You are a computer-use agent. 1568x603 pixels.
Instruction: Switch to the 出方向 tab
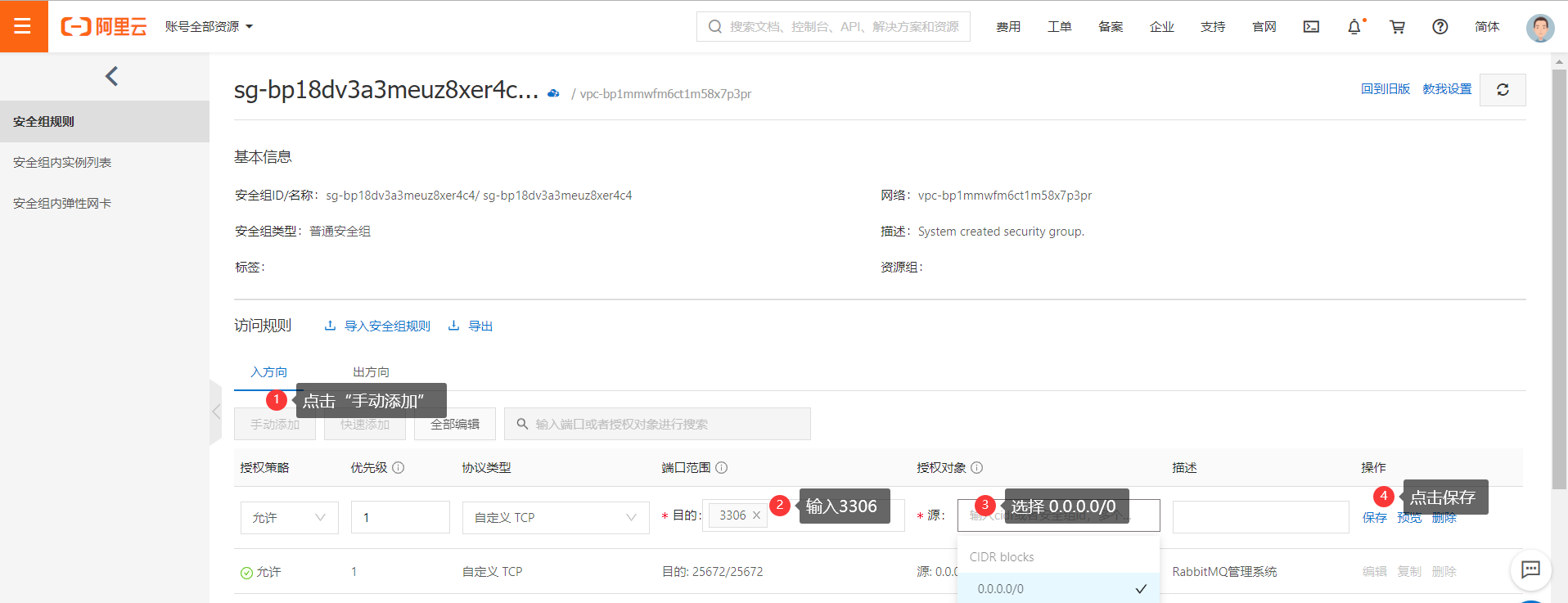coord(371,372)
